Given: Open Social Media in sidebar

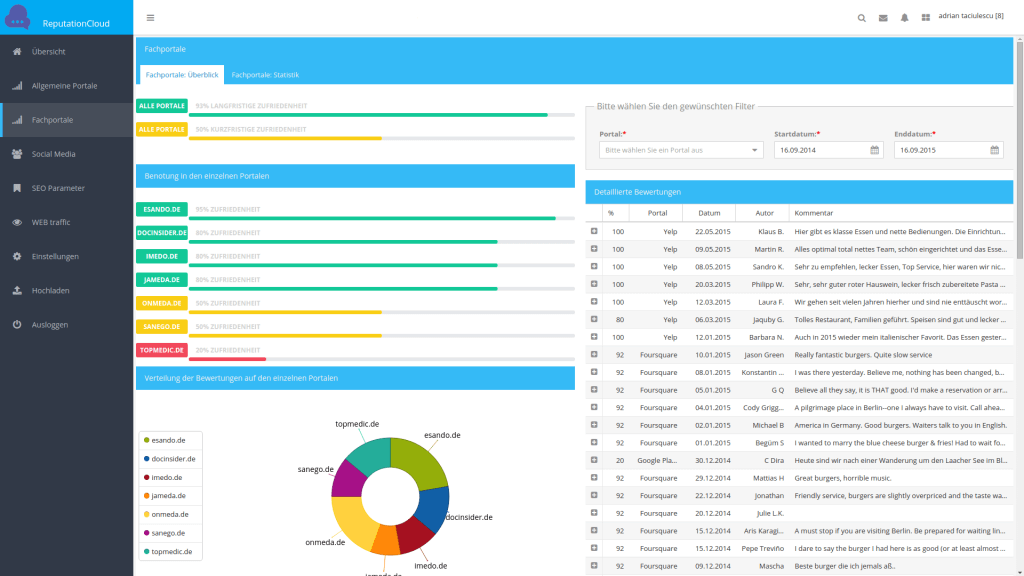Looking at the screenshot, I should click(x=53, y=154).
